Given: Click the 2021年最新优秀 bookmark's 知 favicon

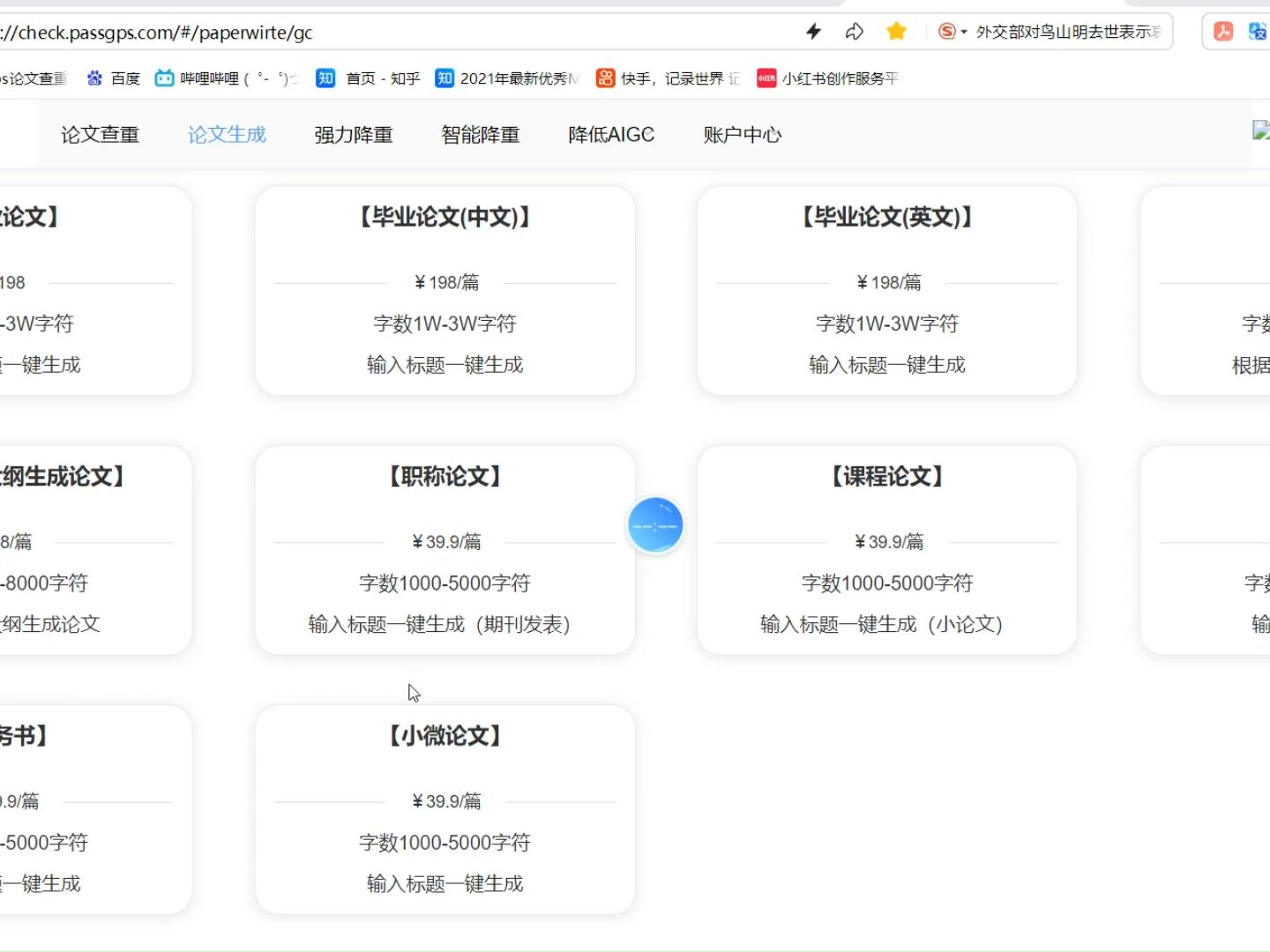Looking at the screenshot, I should coord(444,78).
